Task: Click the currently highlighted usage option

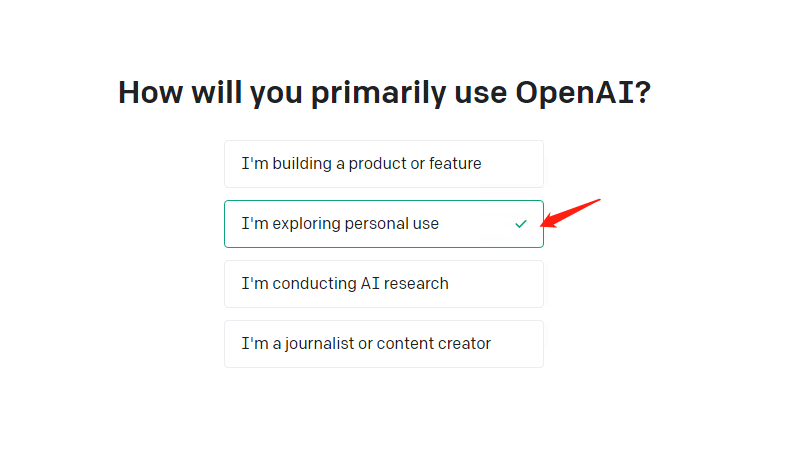Action: coord(383,224)
